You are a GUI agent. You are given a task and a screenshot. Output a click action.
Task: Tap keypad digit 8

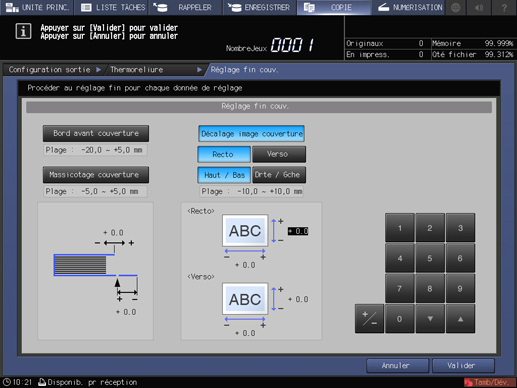[430, 288]
